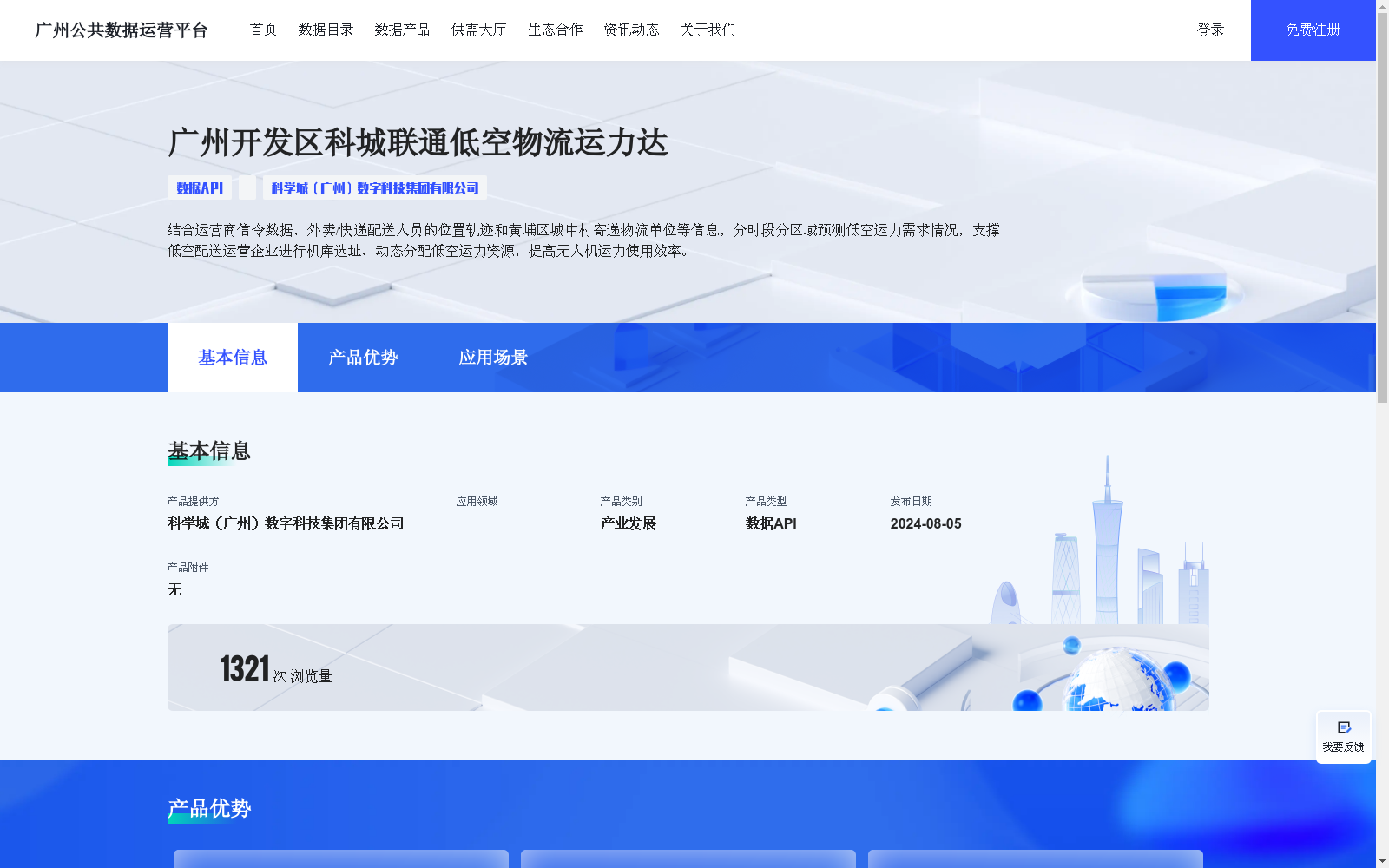The width and height of the screenshot is (1389, 868).
Task: Open the 广州公共数据运营平台 site logo
Action: tap(122, 30)
